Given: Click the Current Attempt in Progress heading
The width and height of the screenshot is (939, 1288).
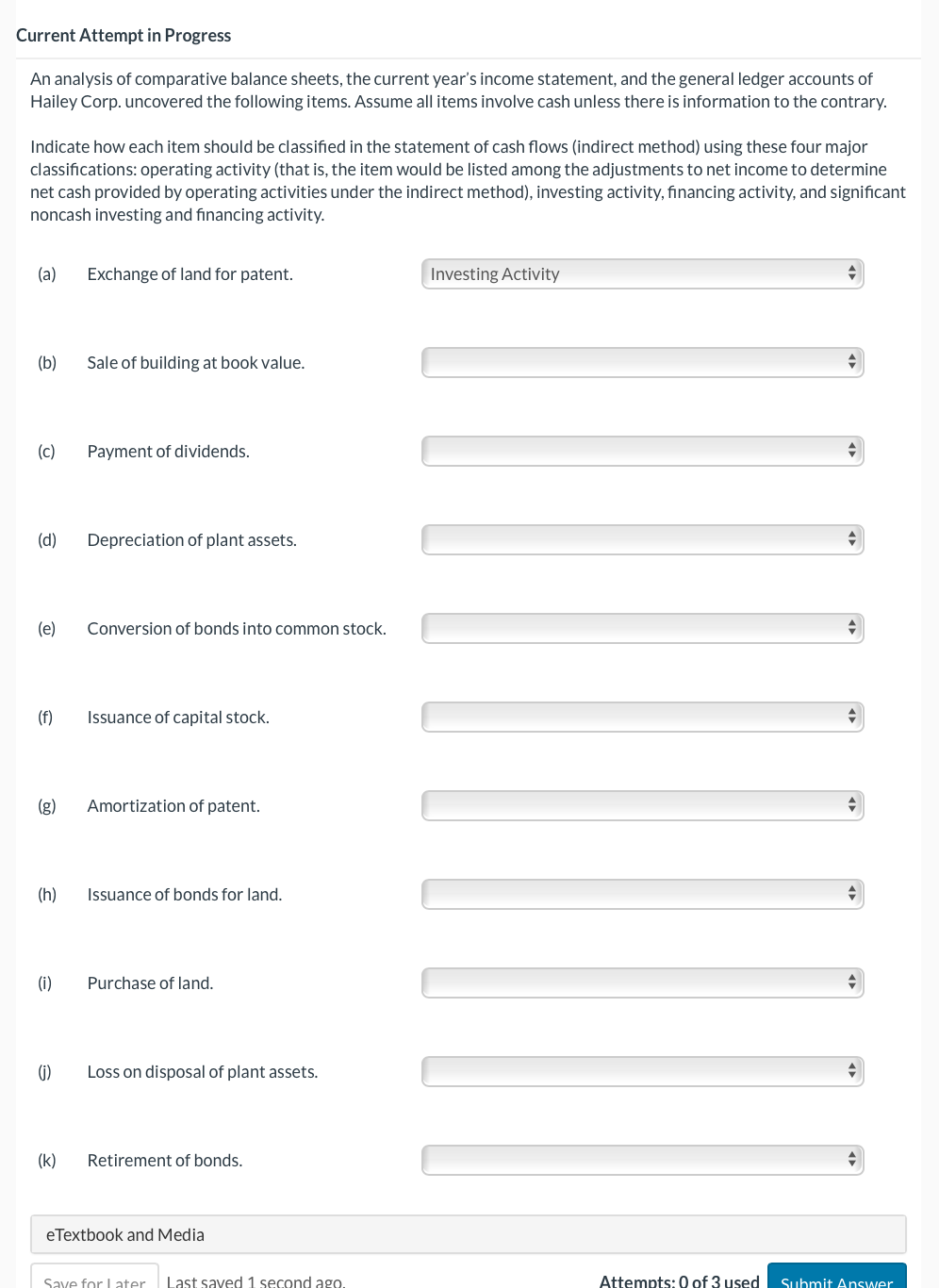Looking at the screenshot, I should pyautogui.click(x=124, y=35).
